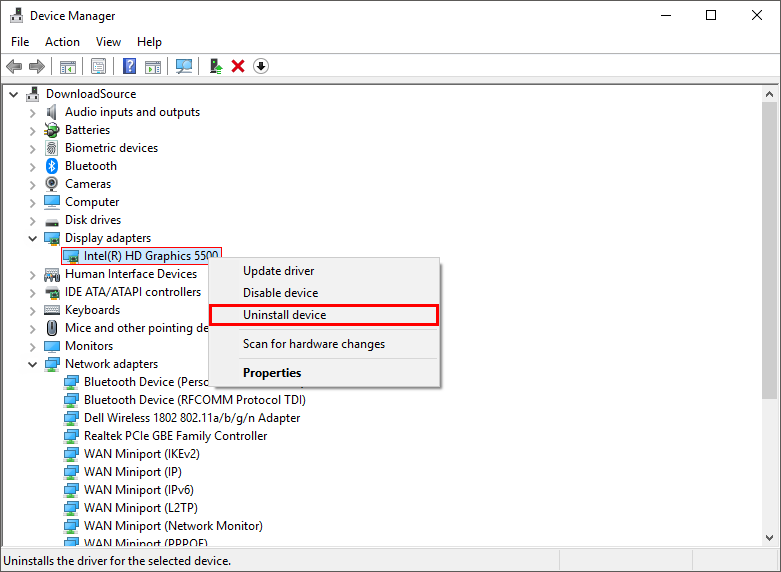
Task: Click the Keyboards category icon
Action: coord(52,310)
